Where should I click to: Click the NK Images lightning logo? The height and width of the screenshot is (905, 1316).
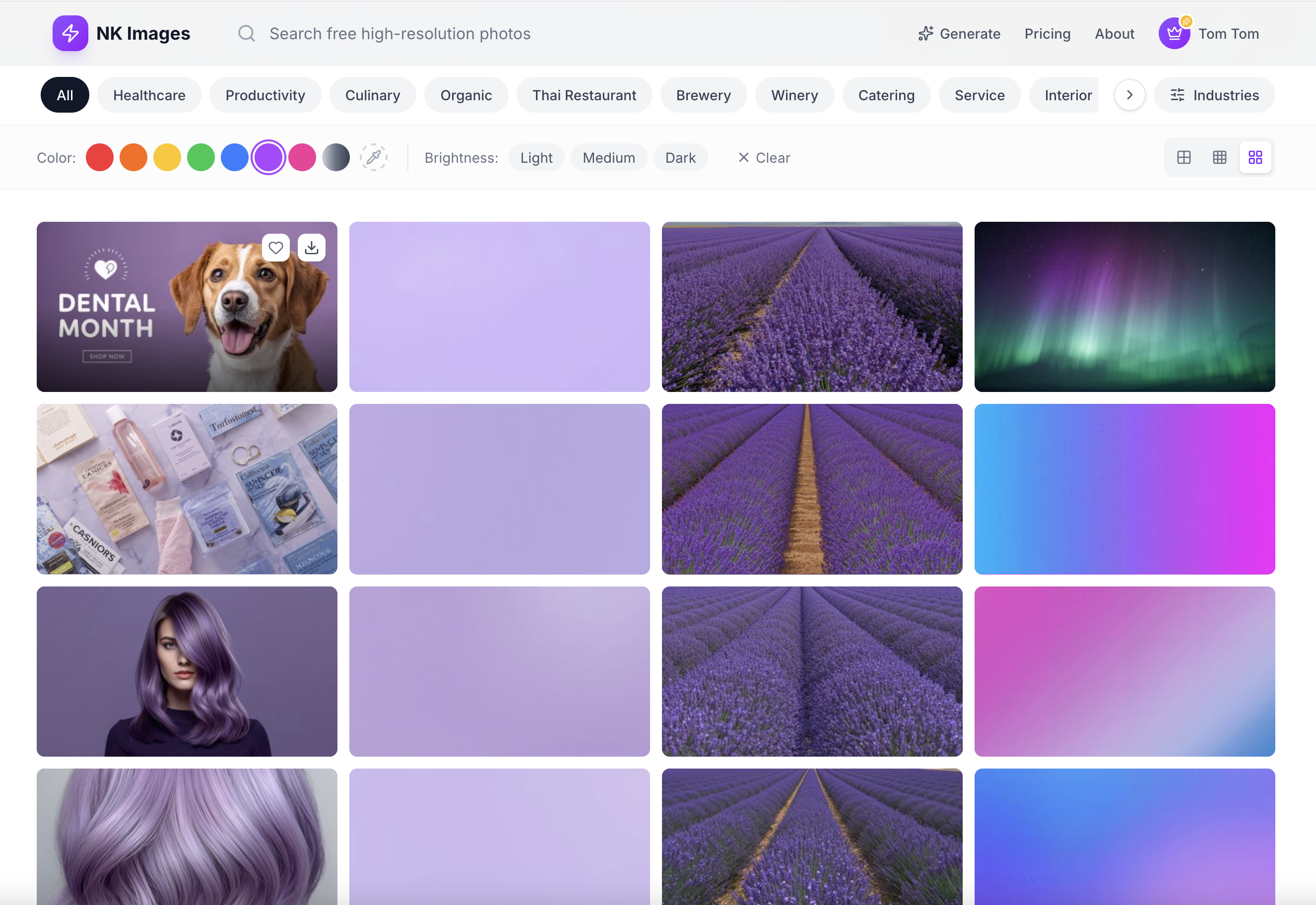[x=70, y=33]
